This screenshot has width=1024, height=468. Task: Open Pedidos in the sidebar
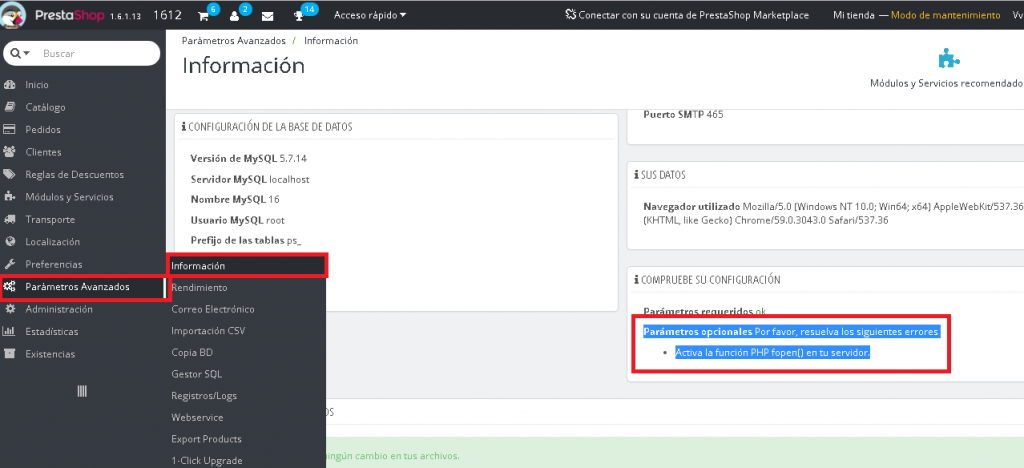(x=43, y=129)
